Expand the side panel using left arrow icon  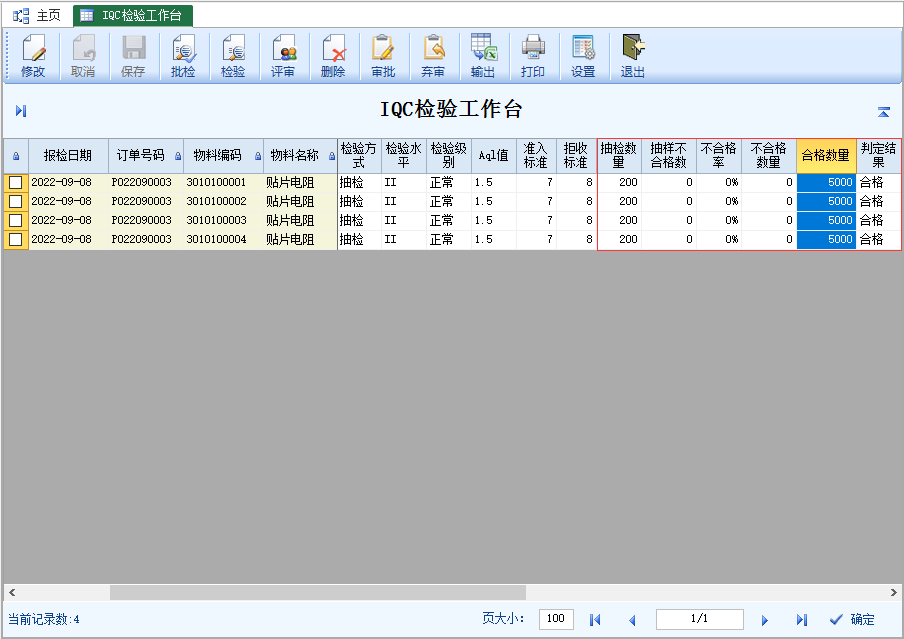pyautogui.click(x=21, y=111)
